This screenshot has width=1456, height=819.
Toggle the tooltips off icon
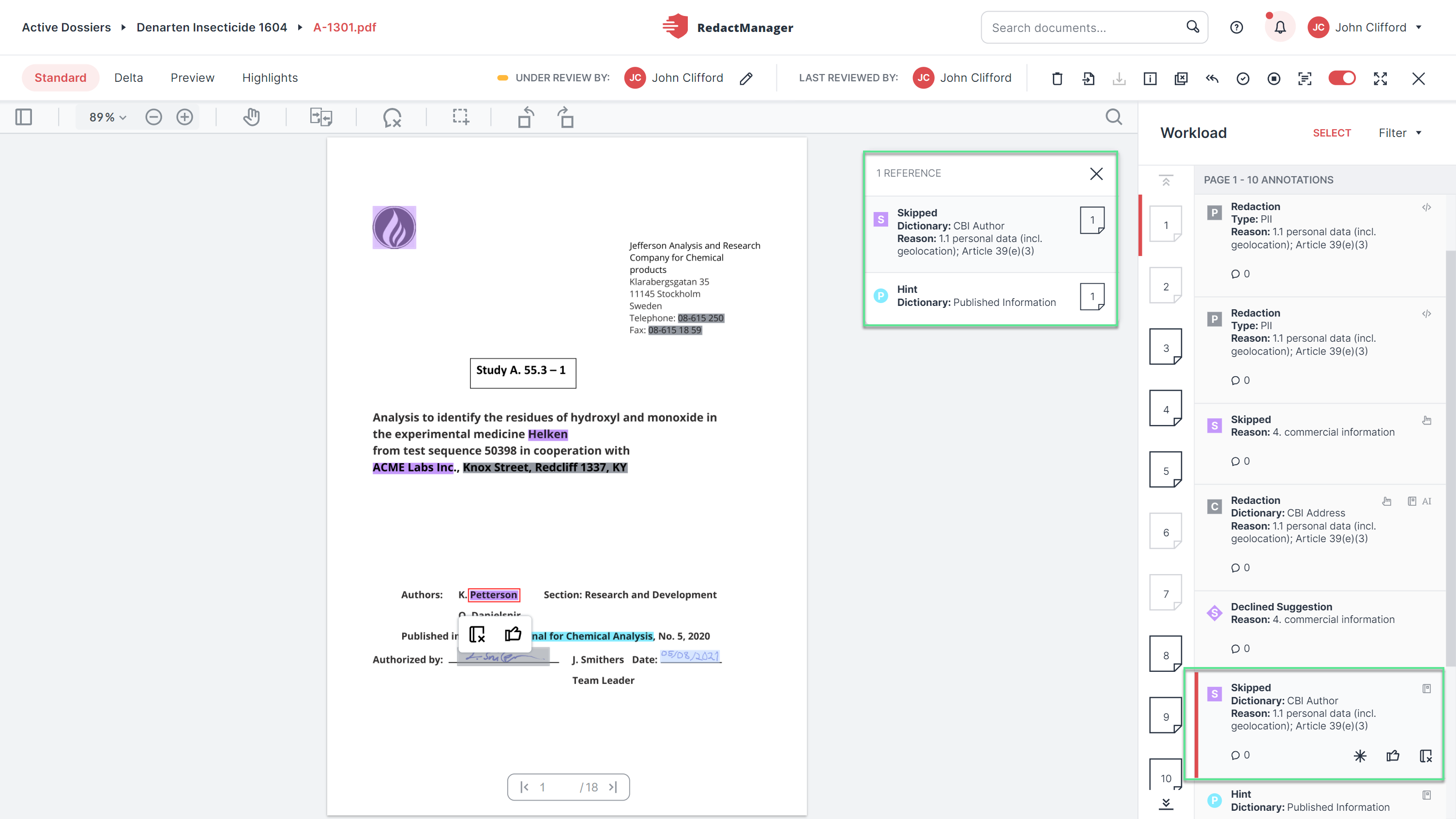coord(392,117)
